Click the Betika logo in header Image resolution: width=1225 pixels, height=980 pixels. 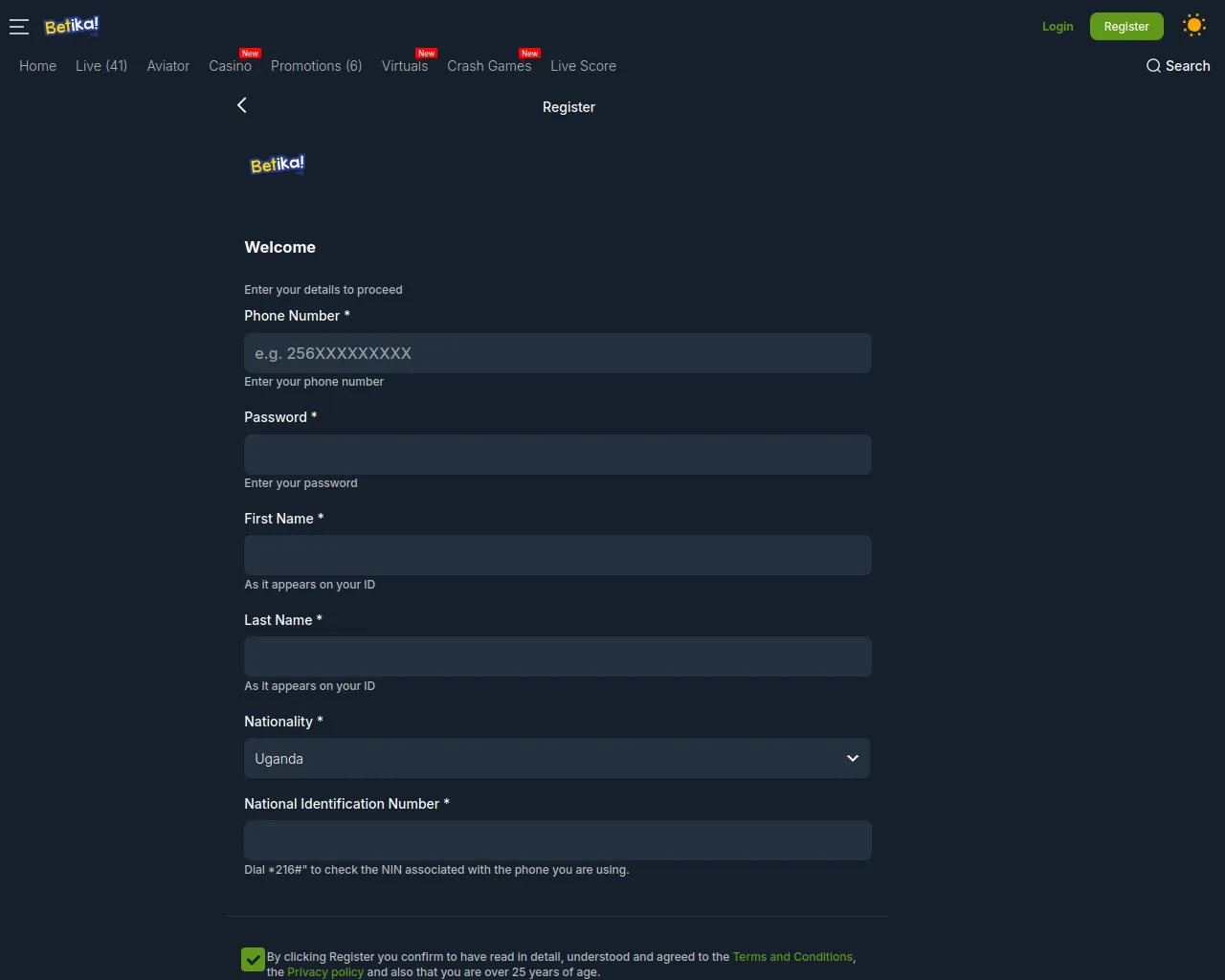pos(72,26)
